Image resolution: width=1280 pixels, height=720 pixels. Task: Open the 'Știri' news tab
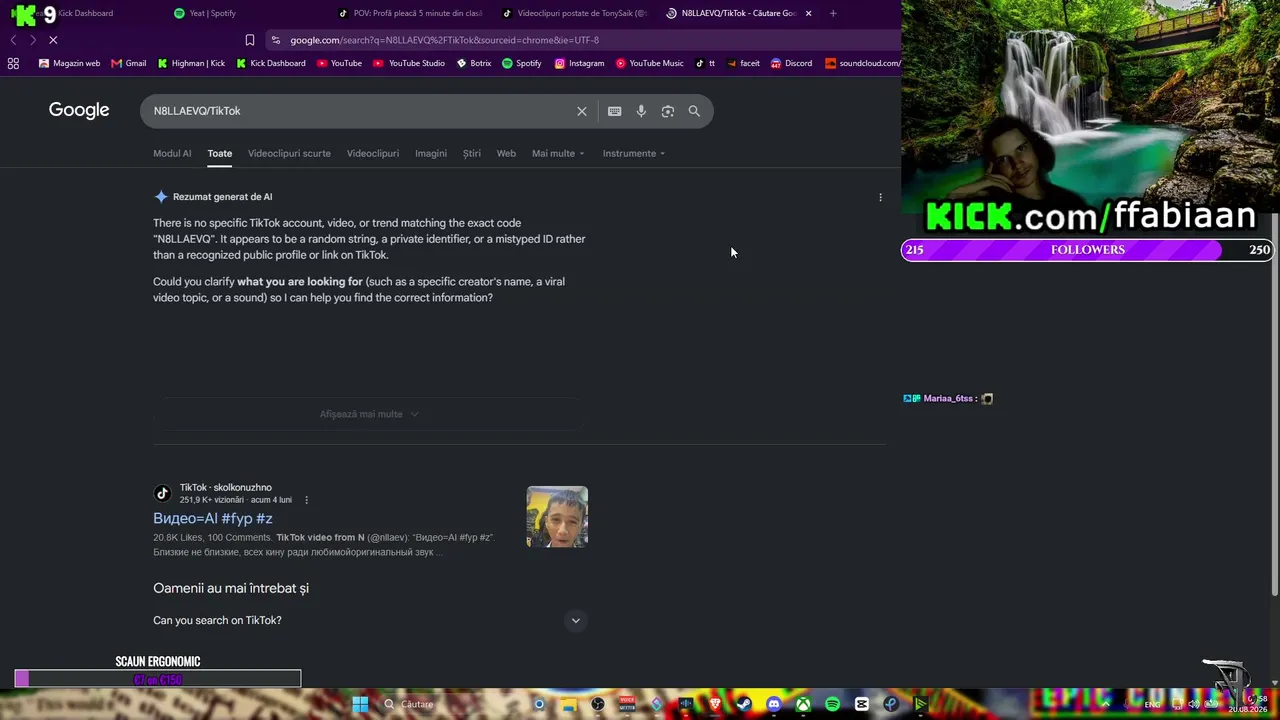[x=472, y=153]
